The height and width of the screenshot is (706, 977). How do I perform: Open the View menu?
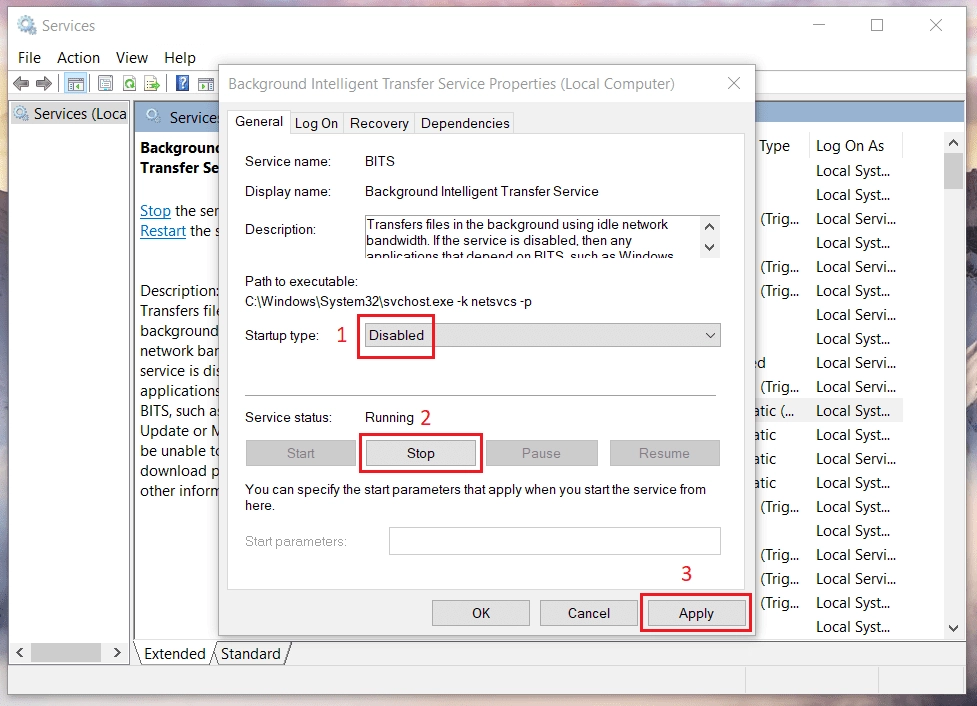(x=131, y=58)
